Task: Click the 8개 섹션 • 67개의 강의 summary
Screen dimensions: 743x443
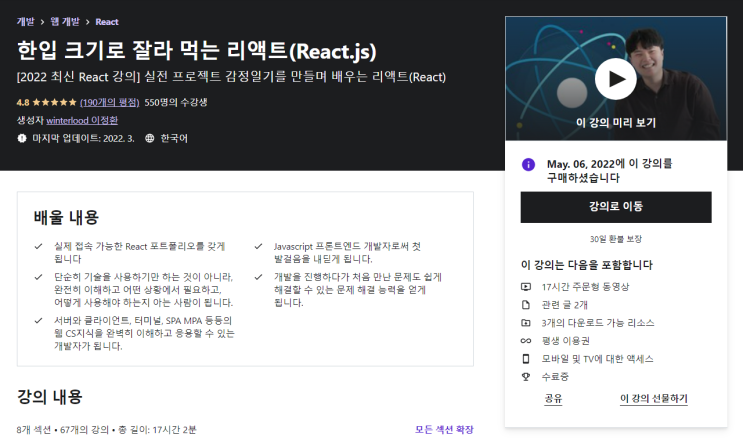Action: pos(107,430)
